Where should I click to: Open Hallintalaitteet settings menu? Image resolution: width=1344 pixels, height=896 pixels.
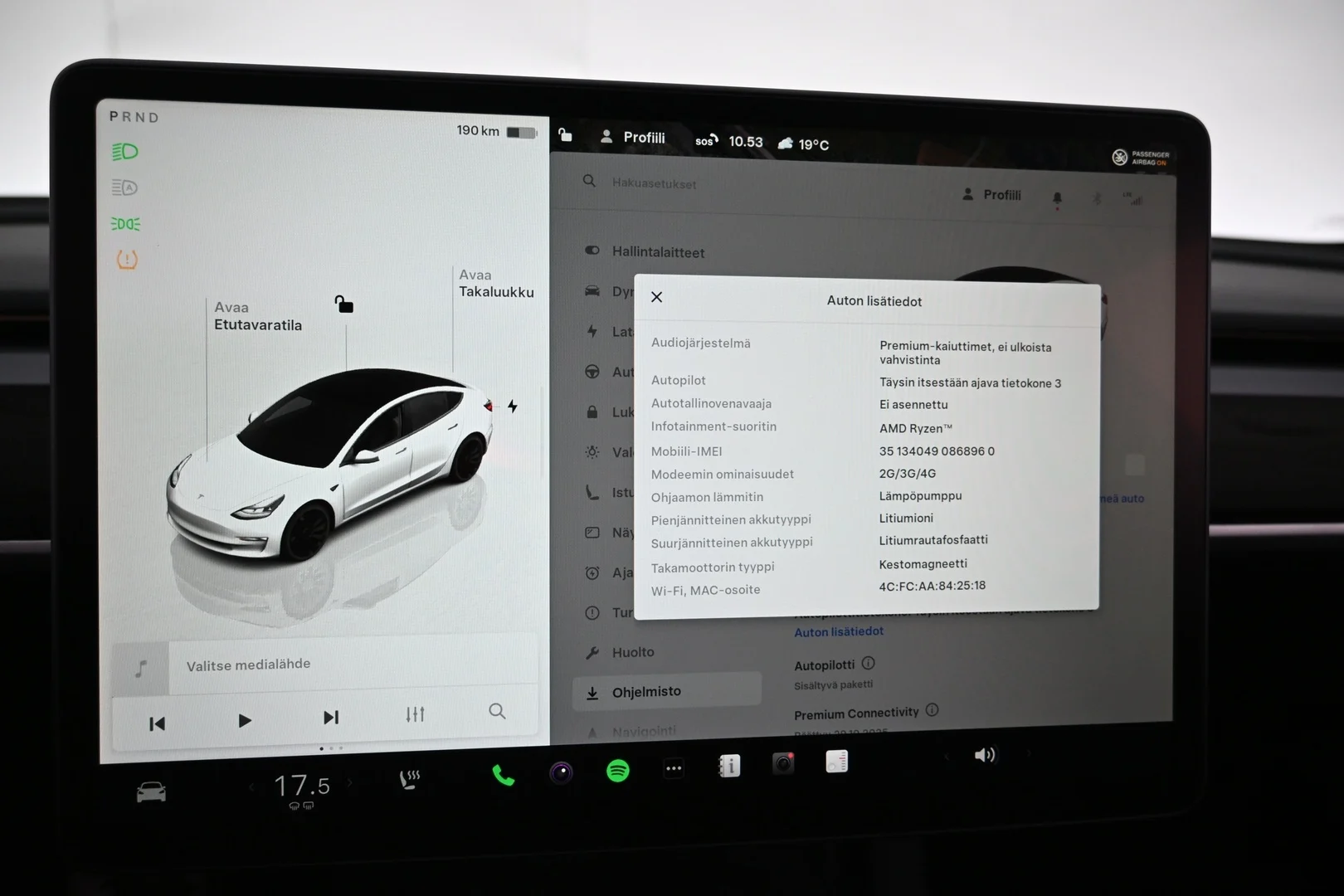pyautogui.click(x=658, y=251)
